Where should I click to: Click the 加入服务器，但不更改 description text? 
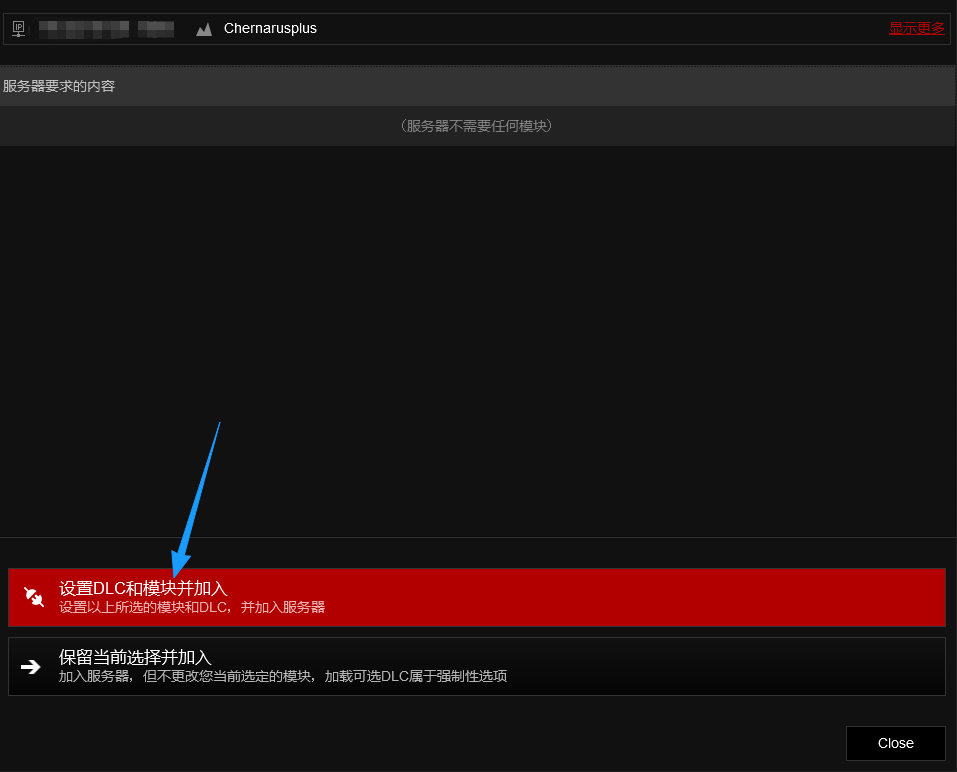click(282, 677)
